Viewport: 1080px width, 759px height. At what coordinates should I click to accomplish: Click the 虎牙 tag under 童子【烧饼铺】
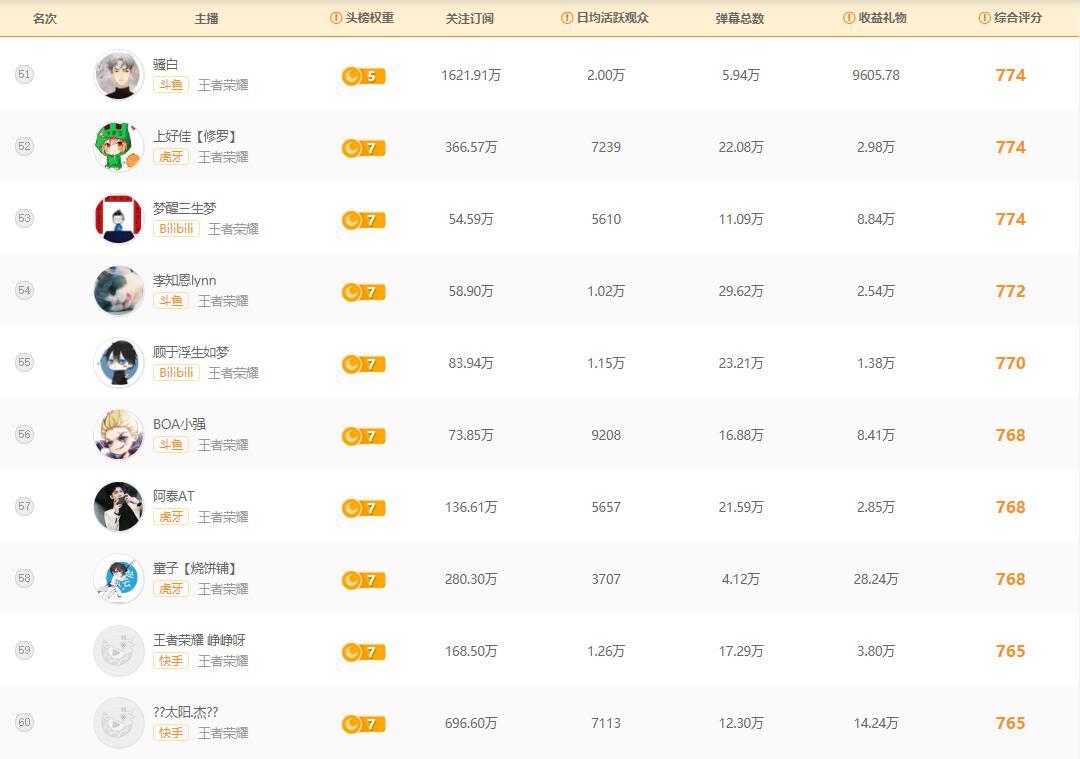click(170, 589)
